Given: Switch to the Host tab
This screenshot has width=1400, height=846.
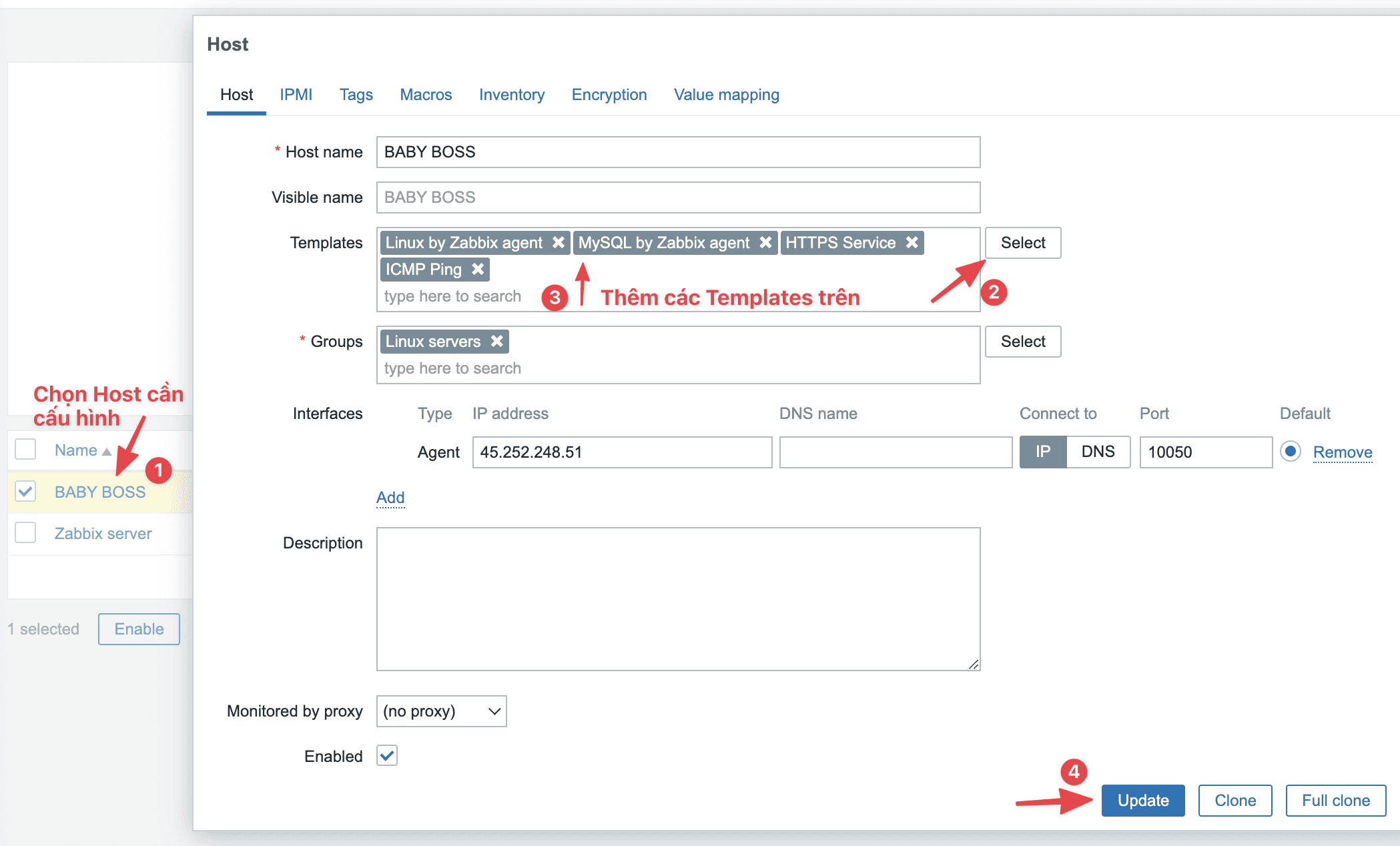Looking at the screenshot, I should pyautogui.click(x=236, y=95).
